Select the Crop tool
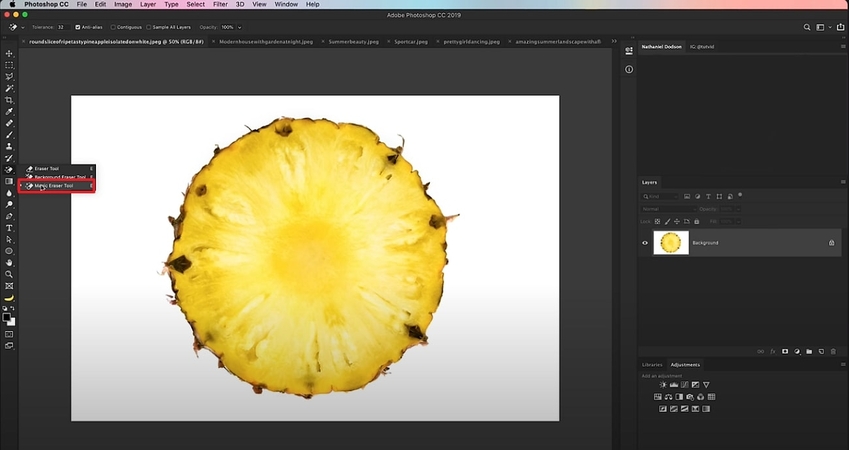Screen dimensions: 849x450 [x=10, y=100]
